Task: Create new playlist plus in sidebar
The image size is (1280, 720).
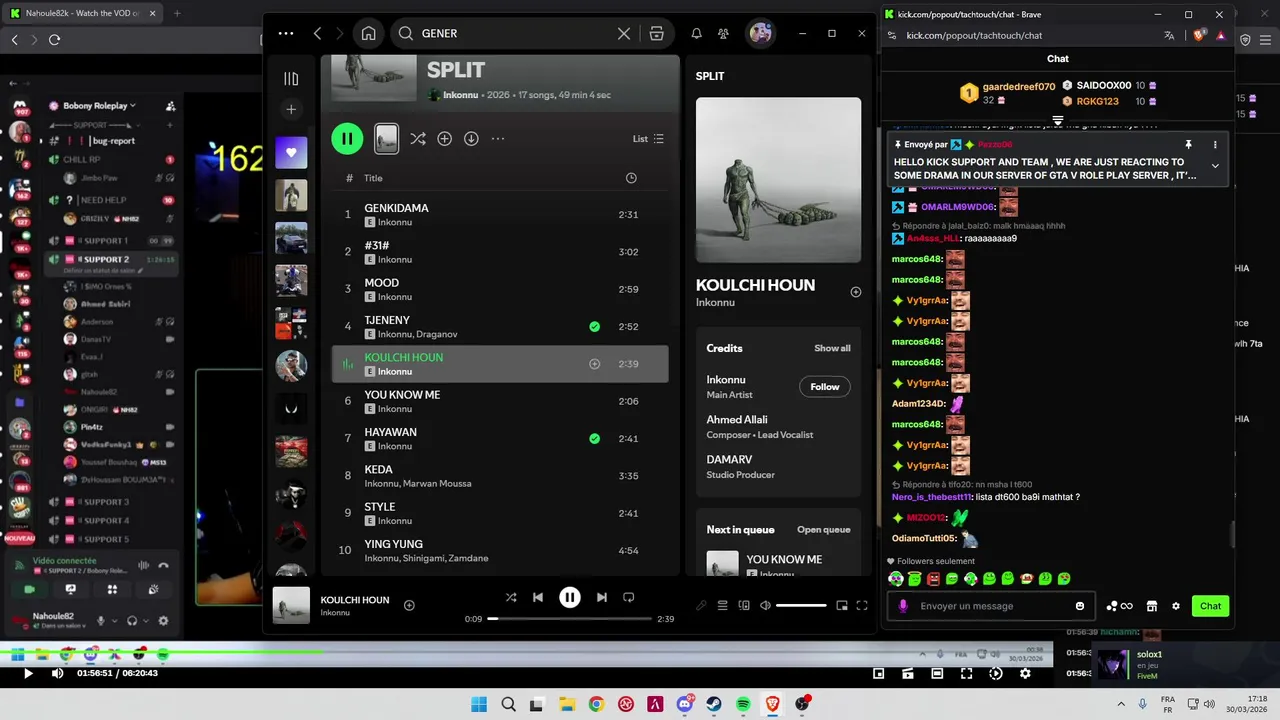Action: tap(291, 110)
